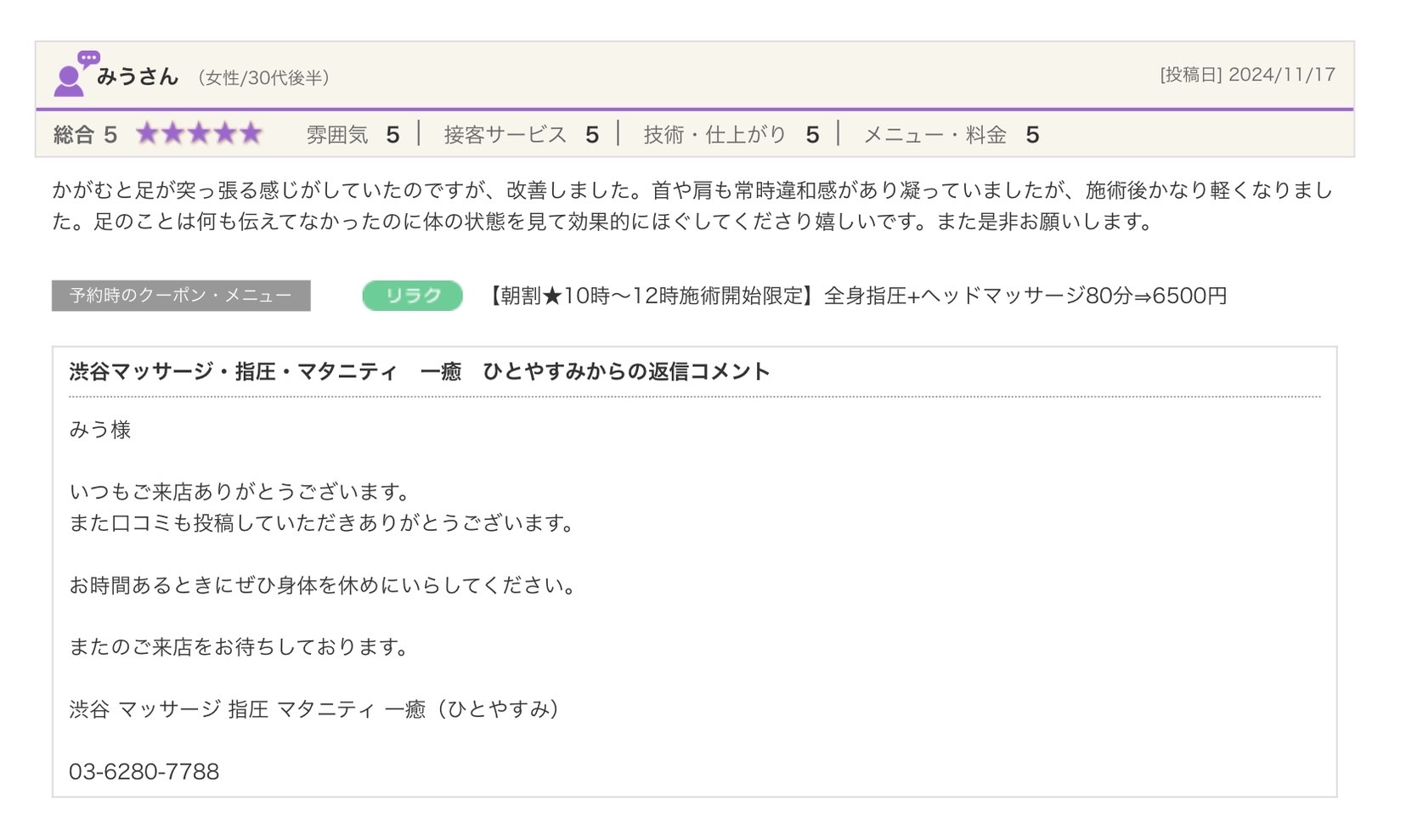Viewport: 1406px width, 840px height.
Task: Click the line いつもご来店ありがとうございます
Action: (240, 492)
